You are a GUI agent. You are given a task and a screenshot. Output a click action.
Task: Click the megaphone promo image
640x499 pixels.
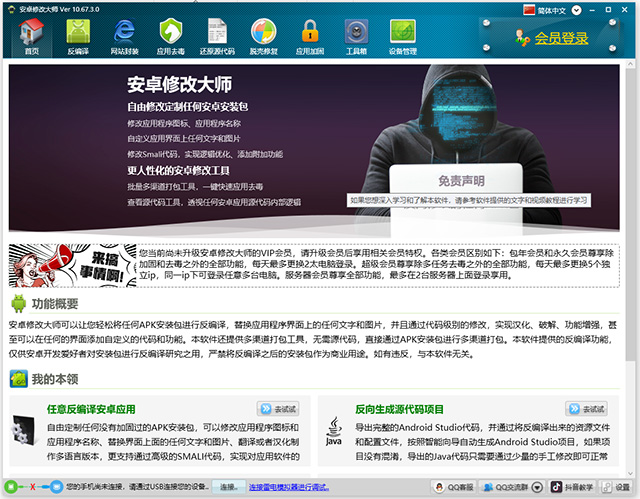click(72, 266)
